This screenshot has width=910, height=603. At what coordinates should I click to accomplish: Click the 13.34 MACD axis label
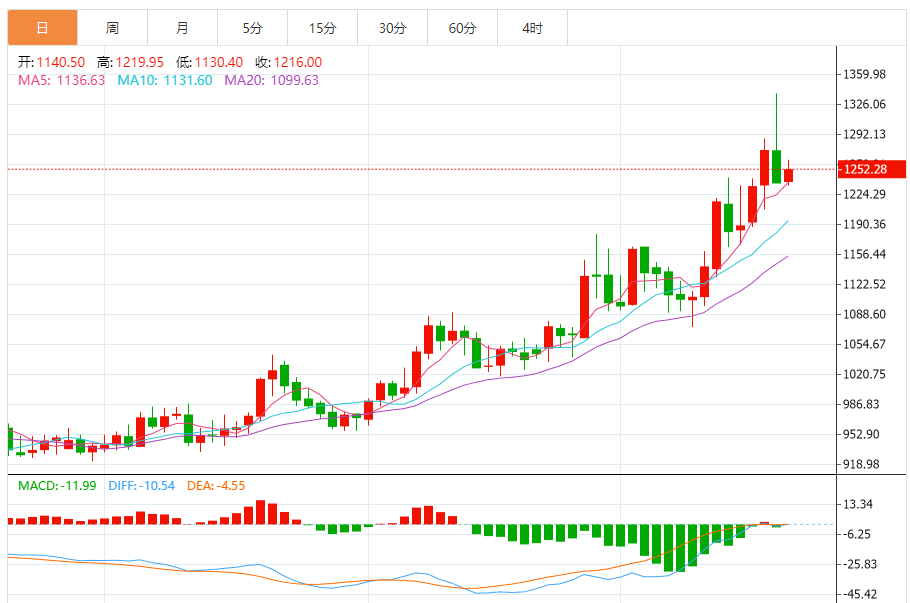(x=858, y=504)
